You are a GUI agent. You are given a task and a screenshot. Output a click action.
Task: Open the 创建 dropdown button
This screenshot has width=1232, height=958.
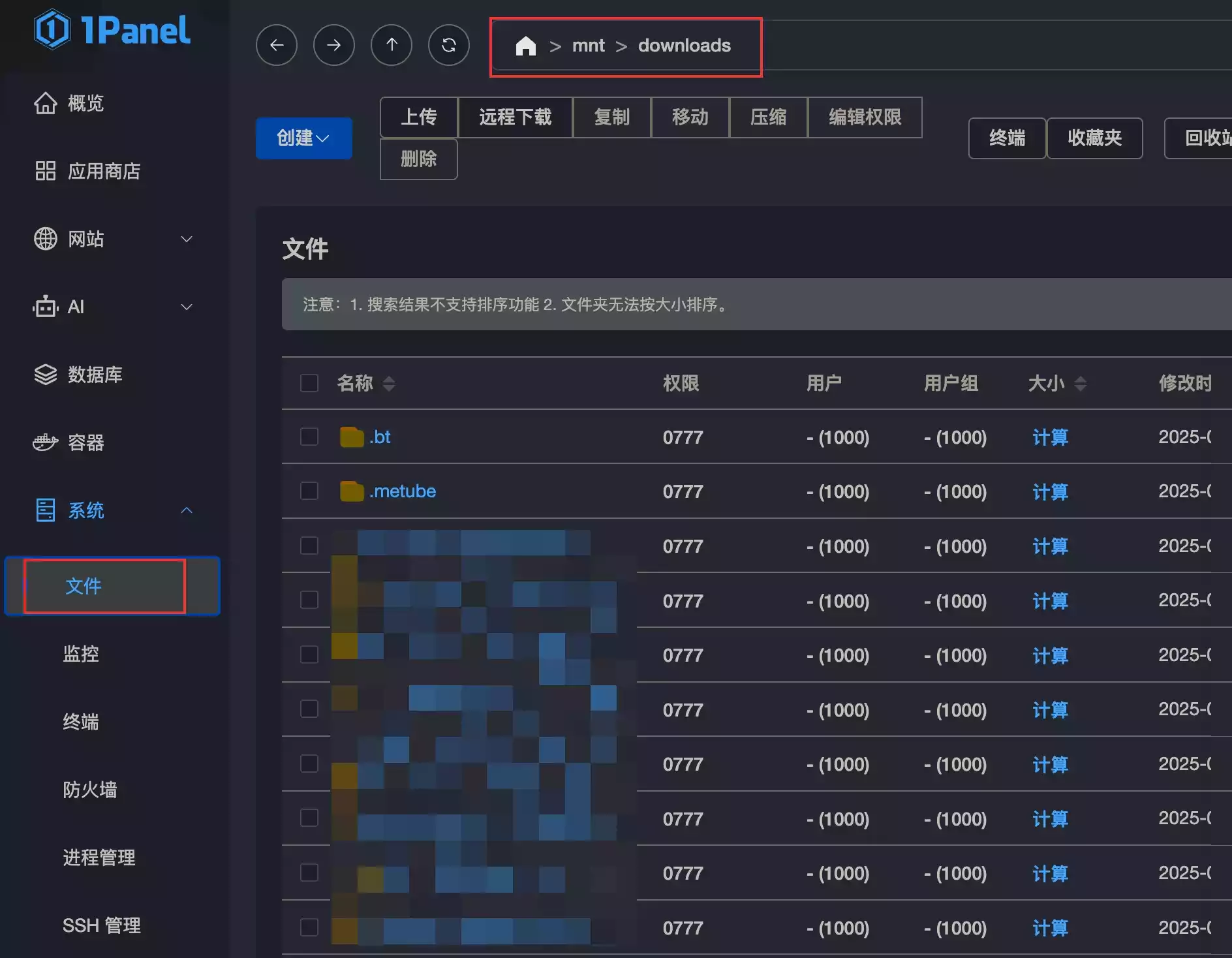(x=303, y=138)
